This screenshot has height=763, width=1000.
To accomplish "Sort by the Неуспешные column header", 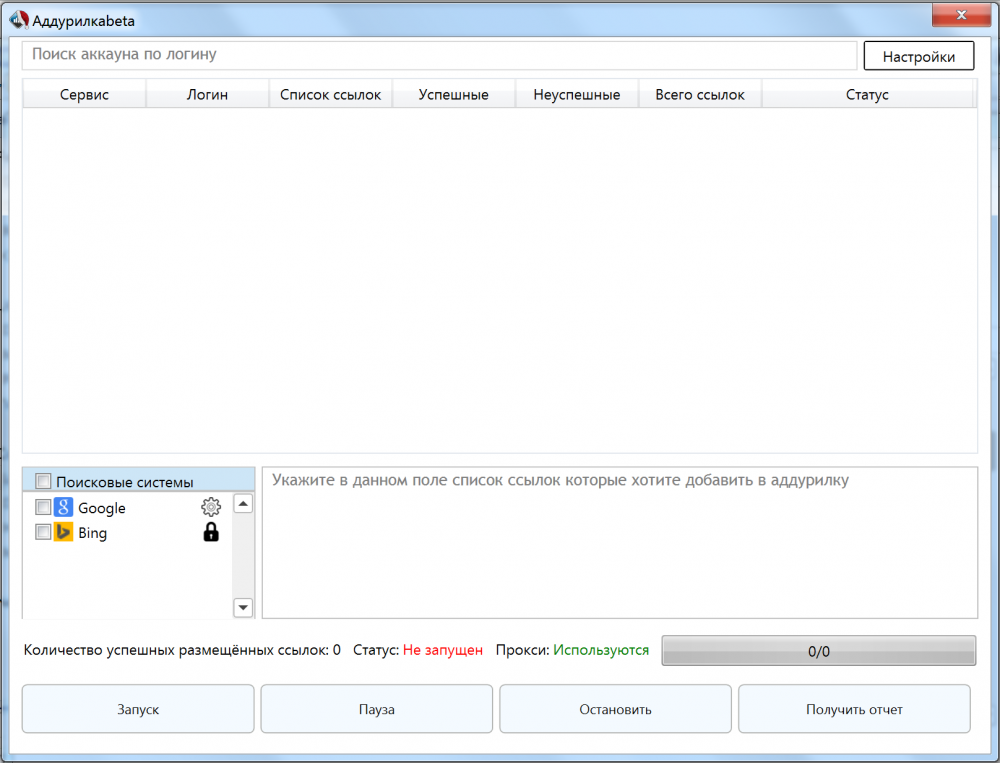I will coord(577,94).
